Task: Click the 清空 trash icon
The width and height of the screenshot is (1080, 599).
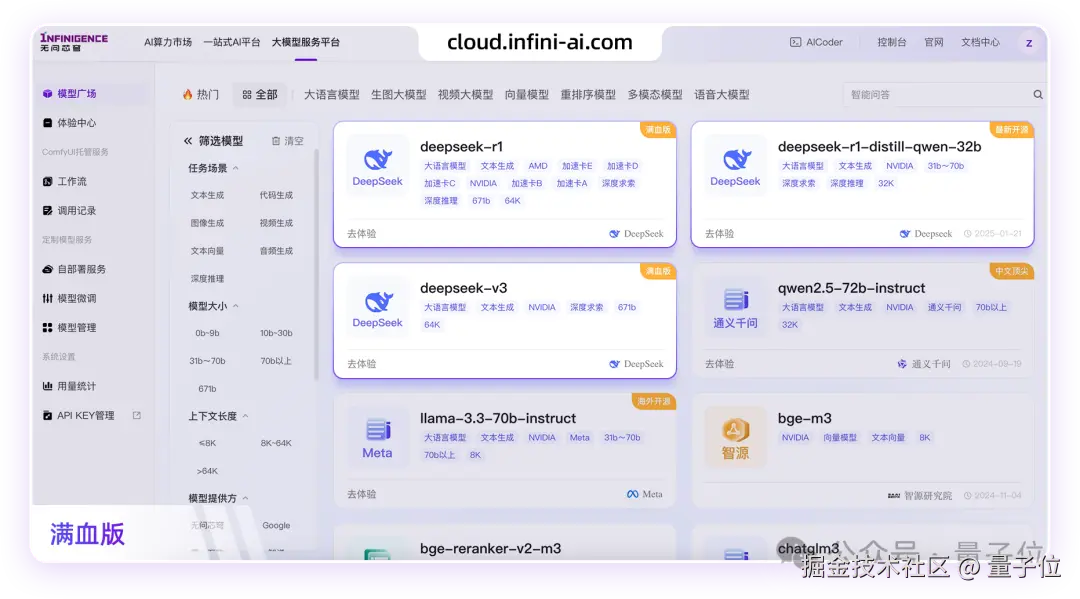Action: (276, 140)
